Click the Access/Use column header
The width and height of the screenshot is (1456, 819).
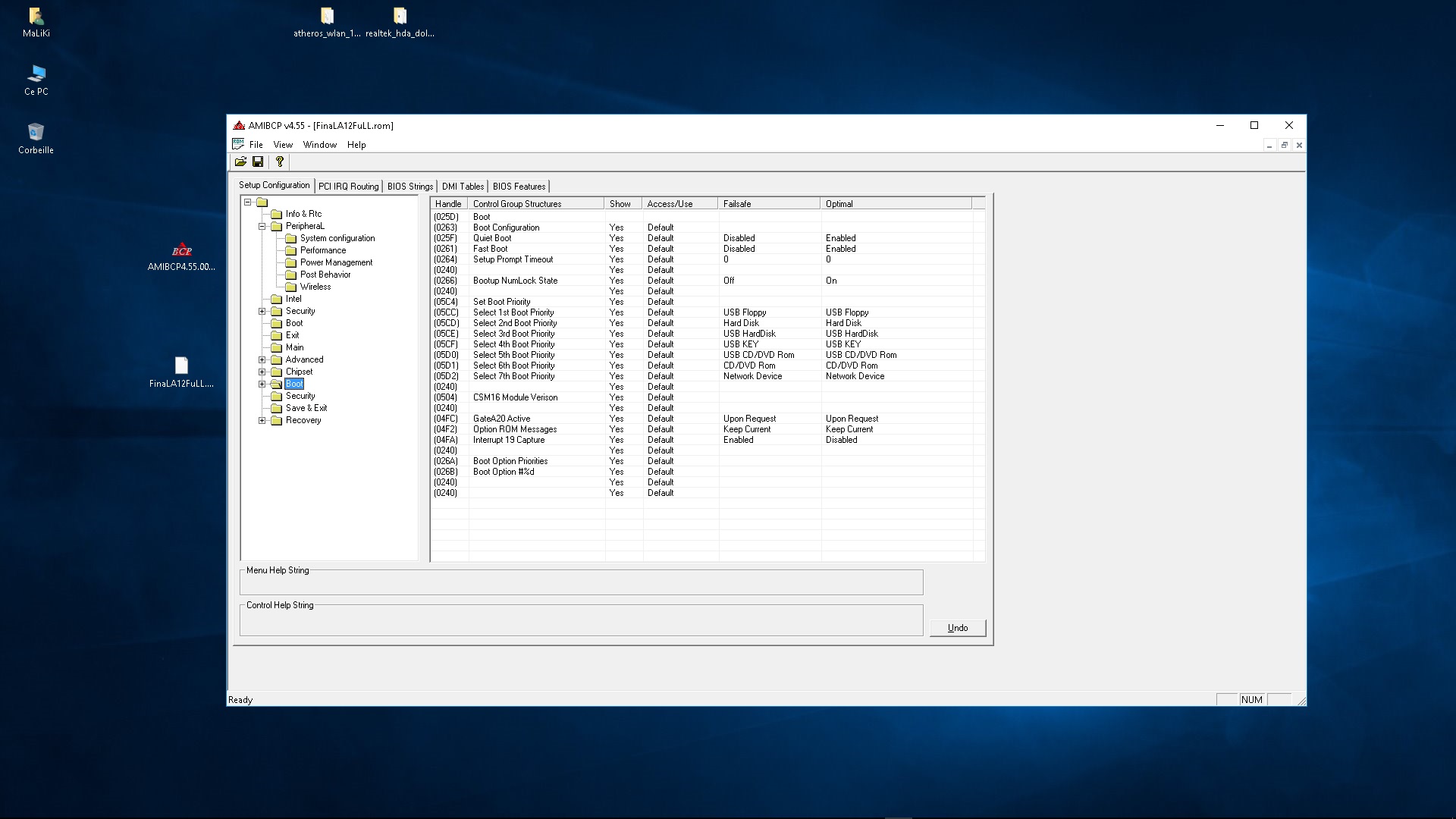(680, 204)
